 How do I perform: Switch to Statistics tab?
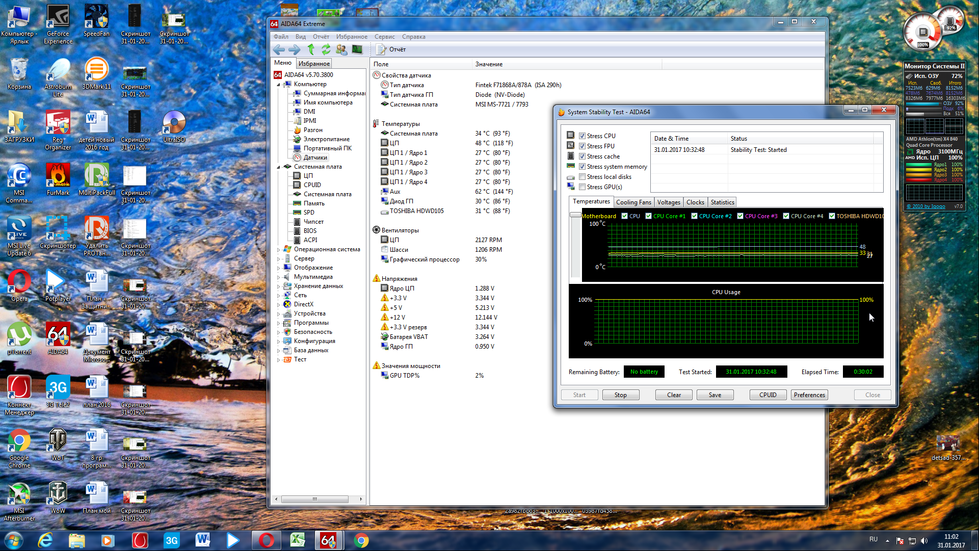pos(722,202)
